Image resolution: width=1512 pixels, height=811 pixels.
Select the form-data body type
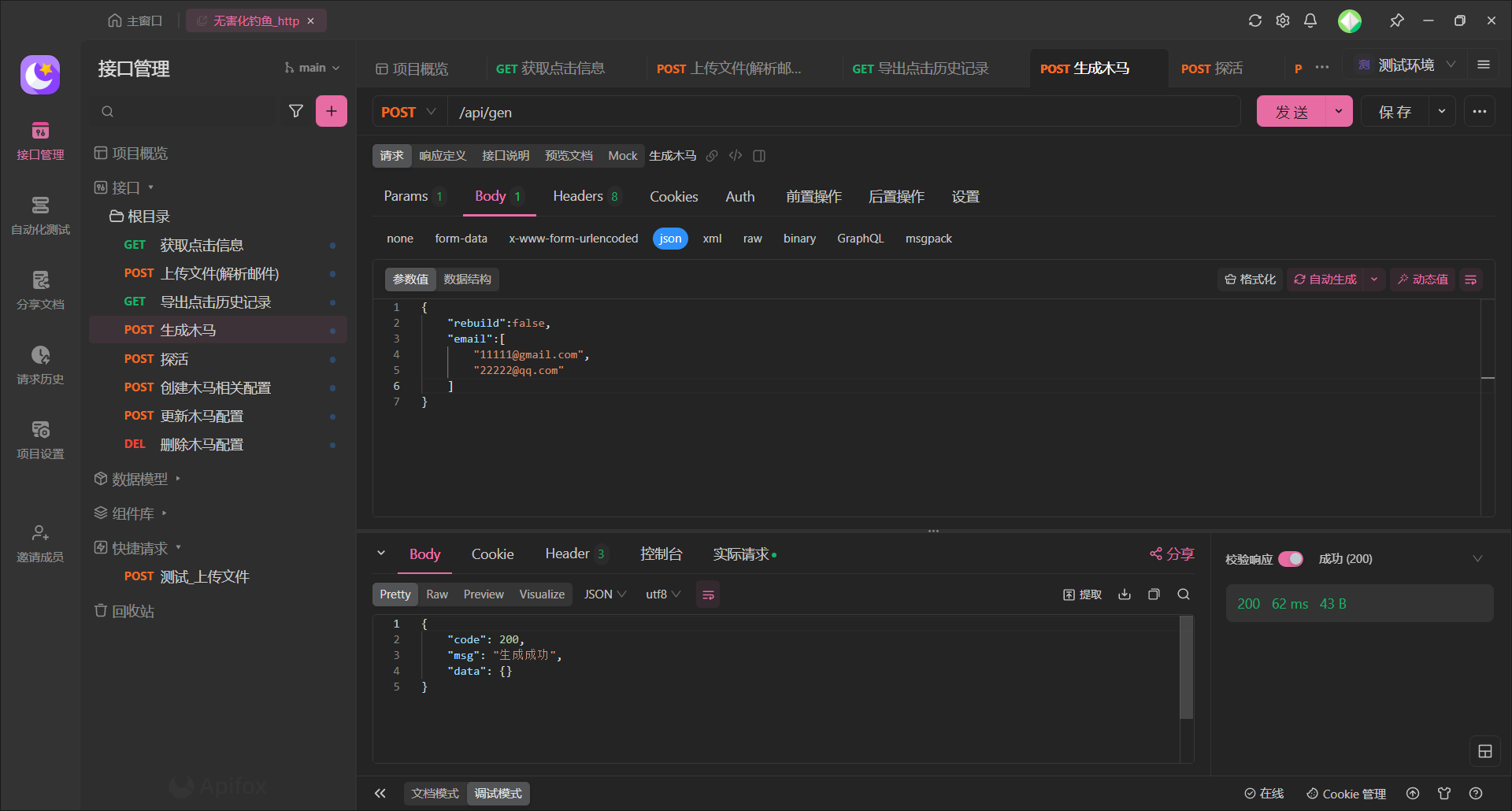tap(461, 239)
